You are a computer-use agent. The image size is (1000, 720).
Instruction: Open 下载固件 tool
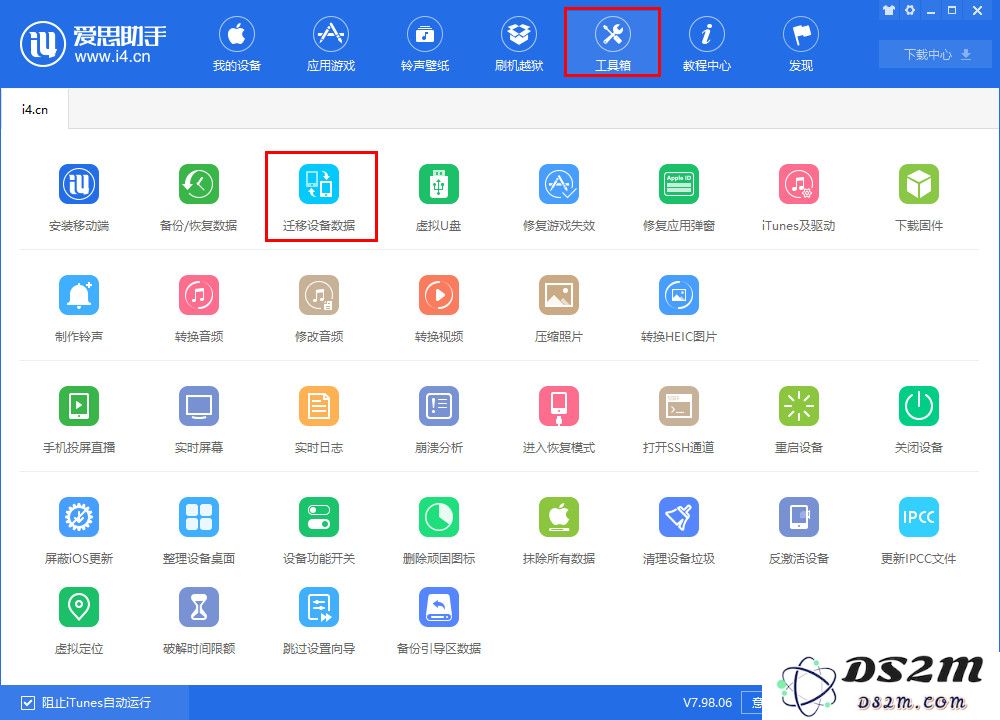918,184
